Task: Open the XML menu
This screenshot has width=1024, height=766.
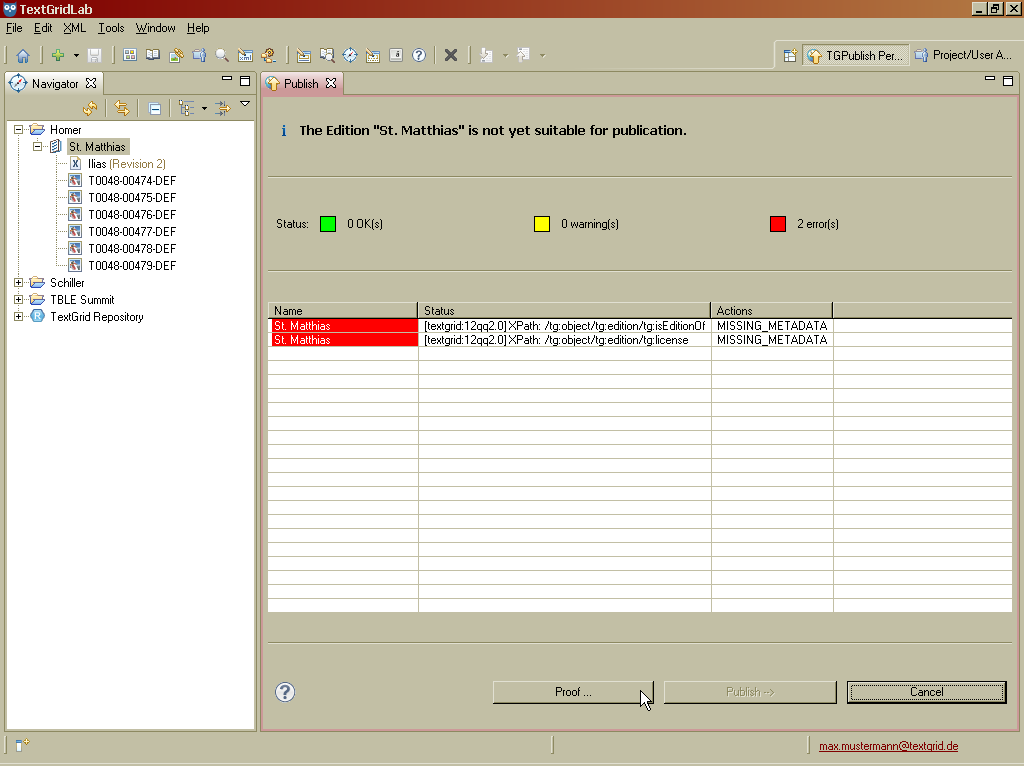Action: coord(74,28)
